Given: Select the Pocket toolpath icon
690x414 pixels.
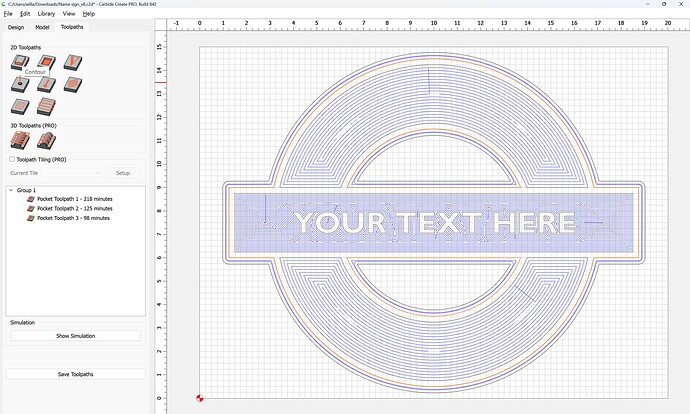Looking at the screenshot, I should click(x=45, y=63).
